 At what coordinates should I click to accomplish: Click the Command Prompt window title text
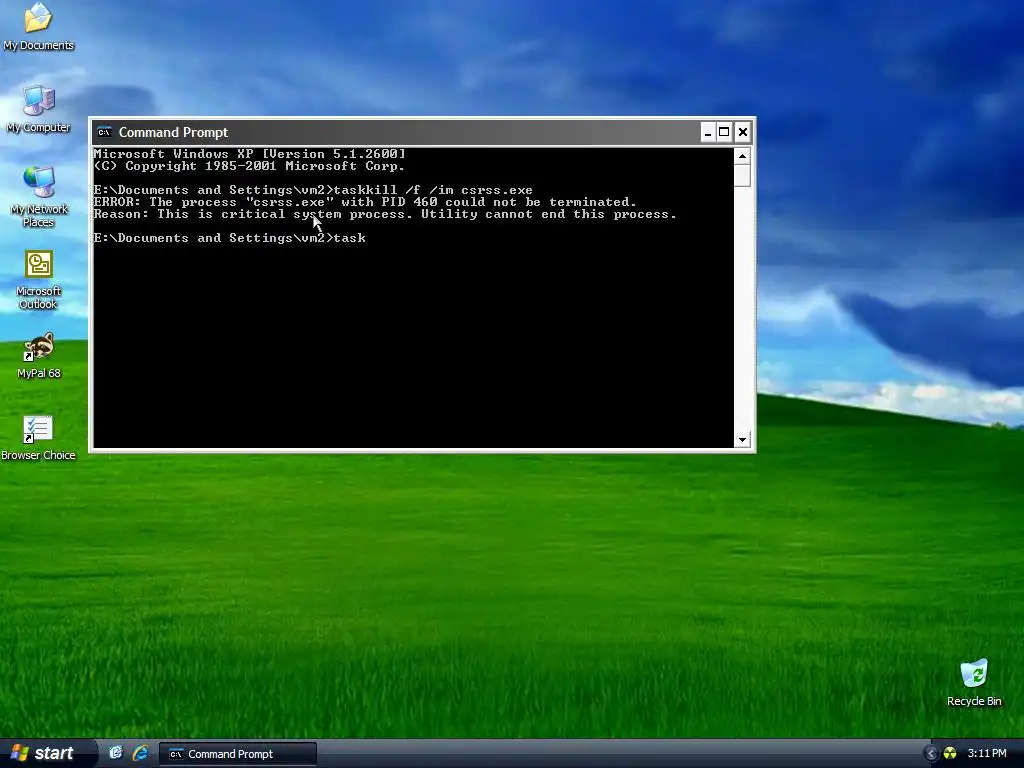pyautogui.click(x=173, y=133)
